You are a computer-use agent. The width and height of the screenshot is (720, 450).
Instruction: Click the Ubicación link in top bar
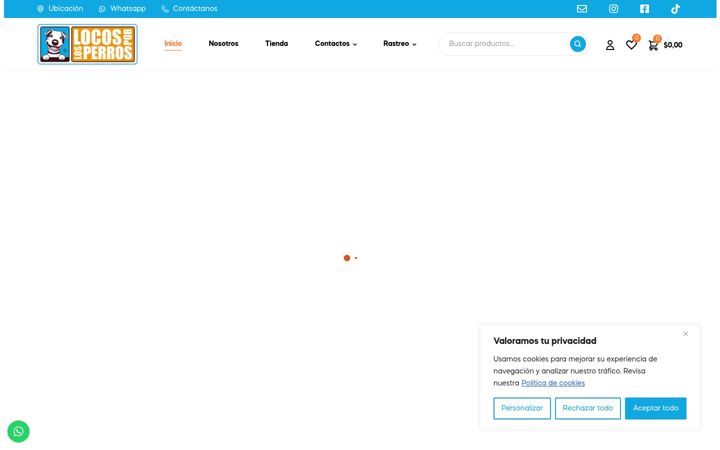66,9
